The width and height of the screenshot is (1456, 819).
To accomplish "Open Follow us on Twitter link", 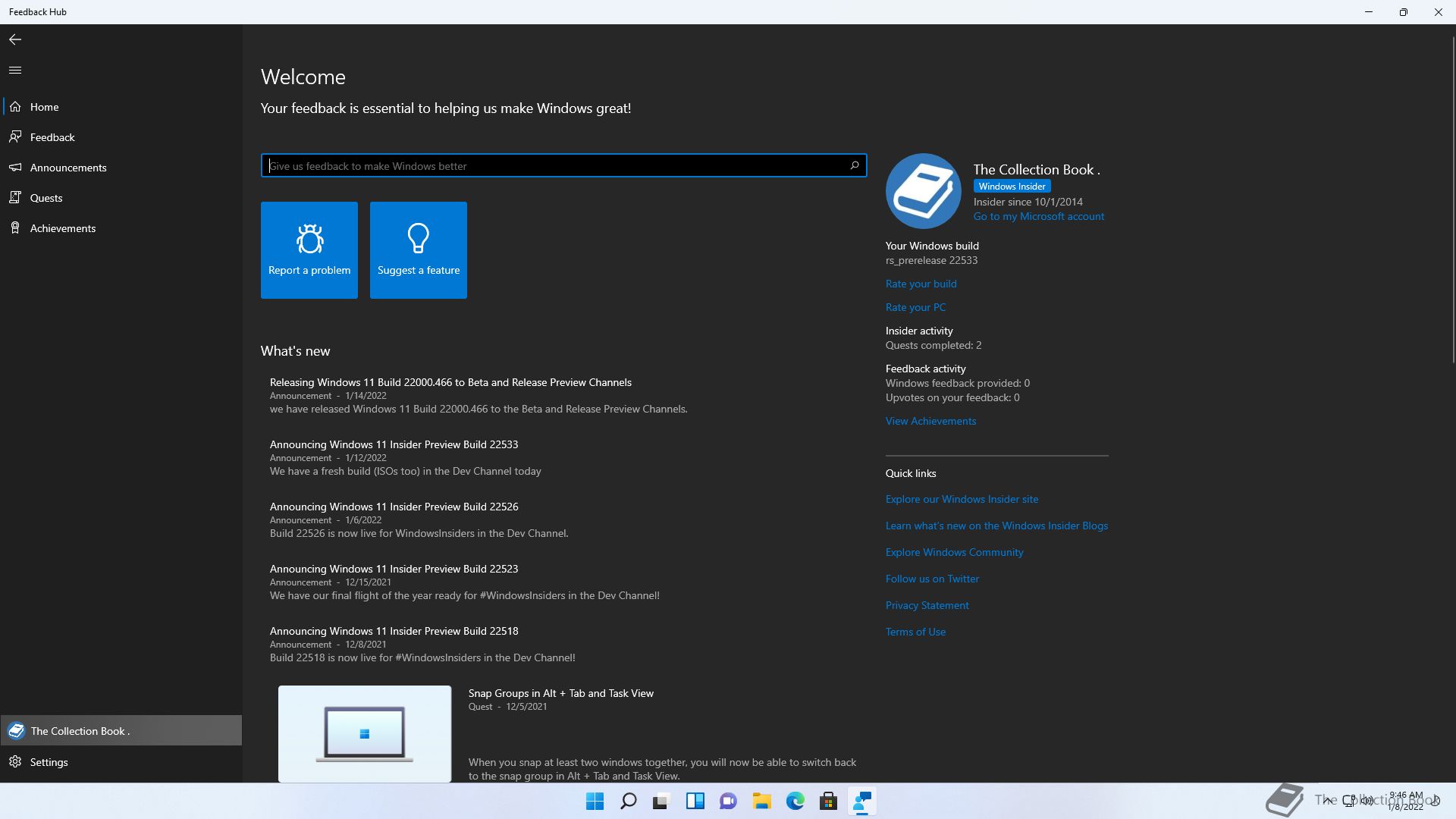I will [x=932, y=579].
